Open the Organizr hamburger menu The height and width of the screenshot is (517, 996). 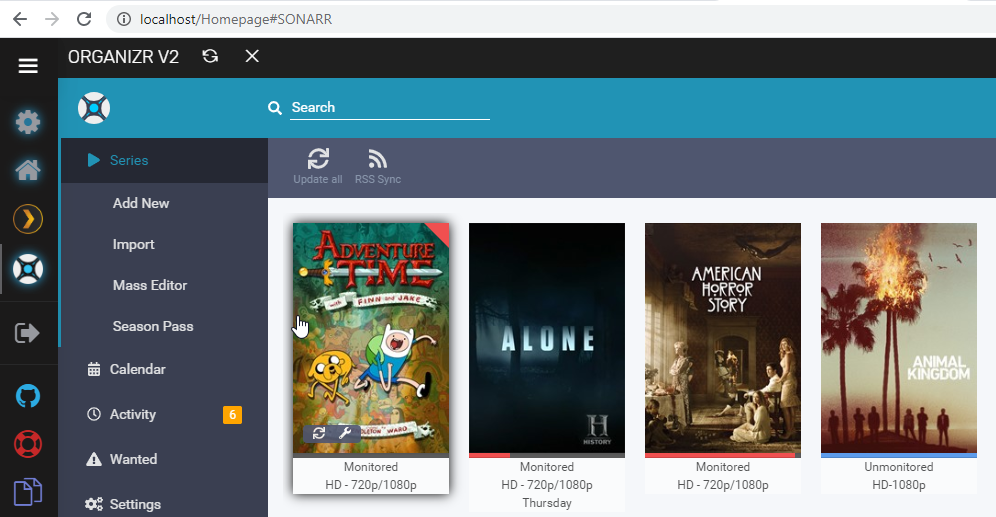click(x=28, y=65)
